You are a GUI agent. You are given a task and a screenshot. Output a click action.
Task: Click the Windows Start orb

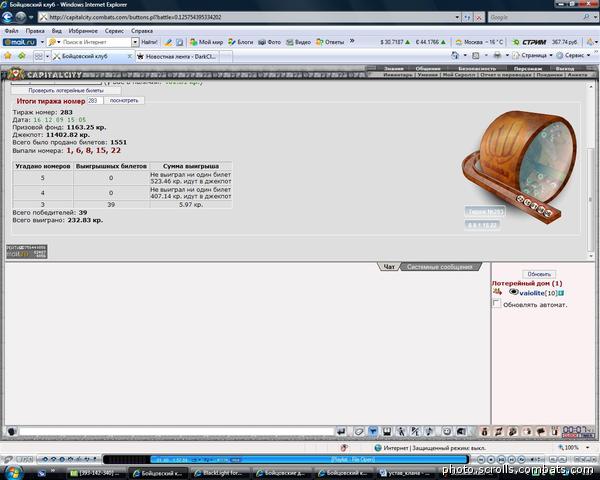coord(13,472)
